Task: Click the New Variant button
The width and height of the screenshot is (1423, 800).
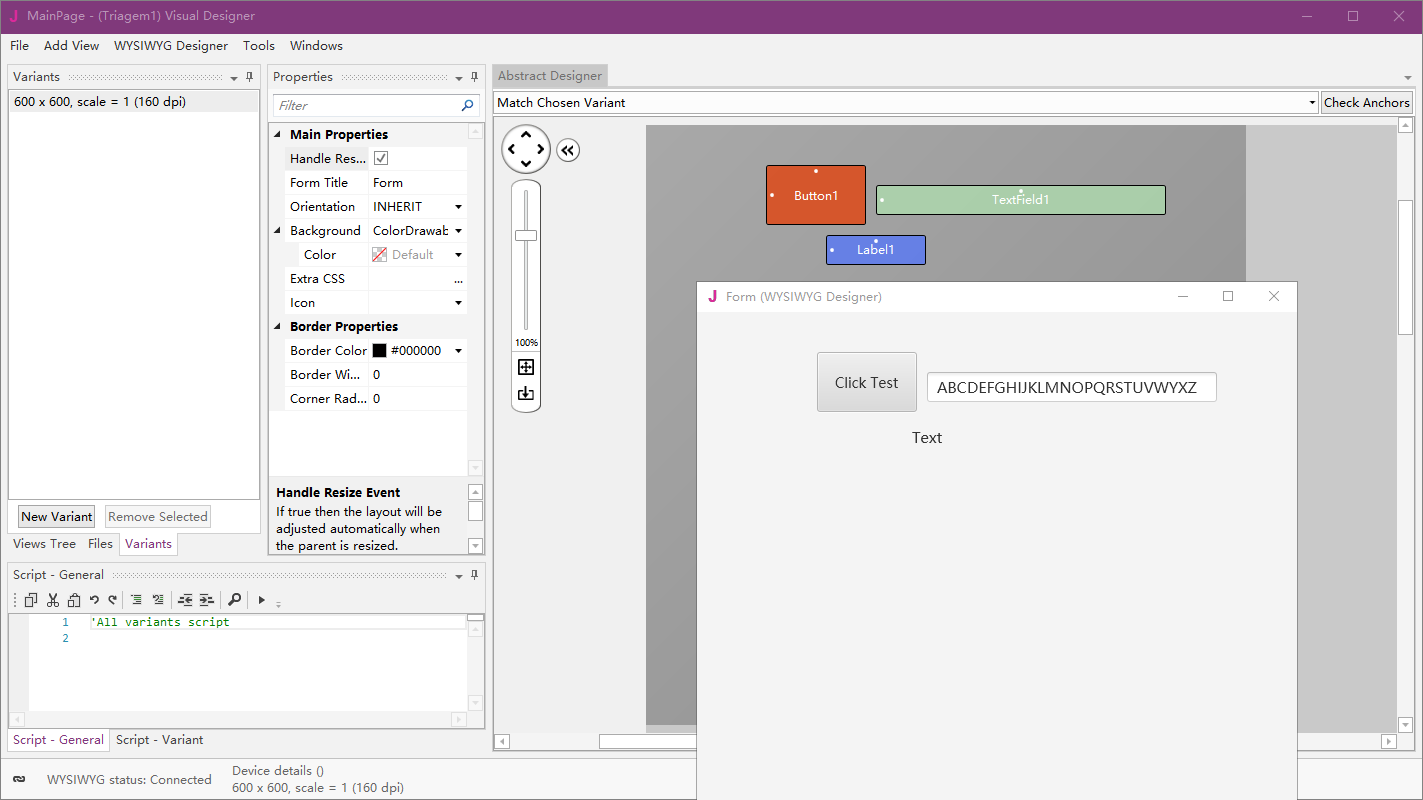Action: click(x=57, y=517)
